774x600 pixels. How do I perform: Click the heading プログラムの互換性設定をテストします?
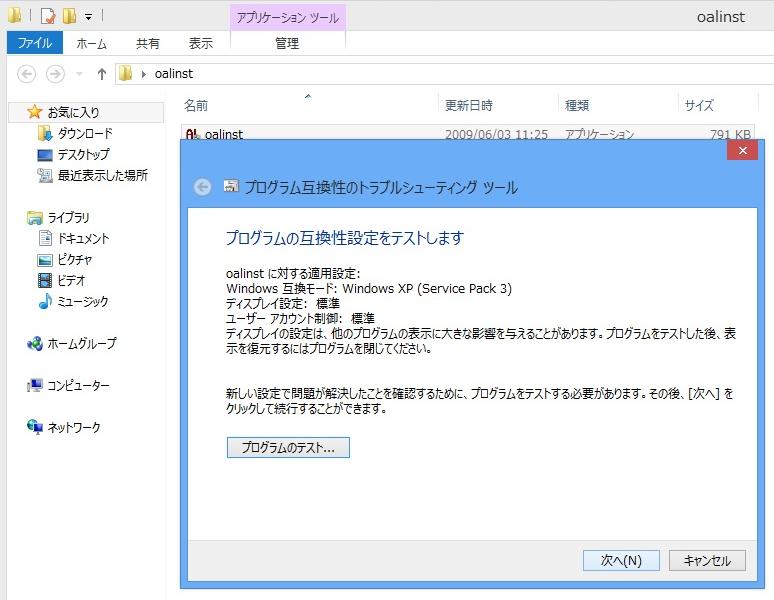coord(345,238)
